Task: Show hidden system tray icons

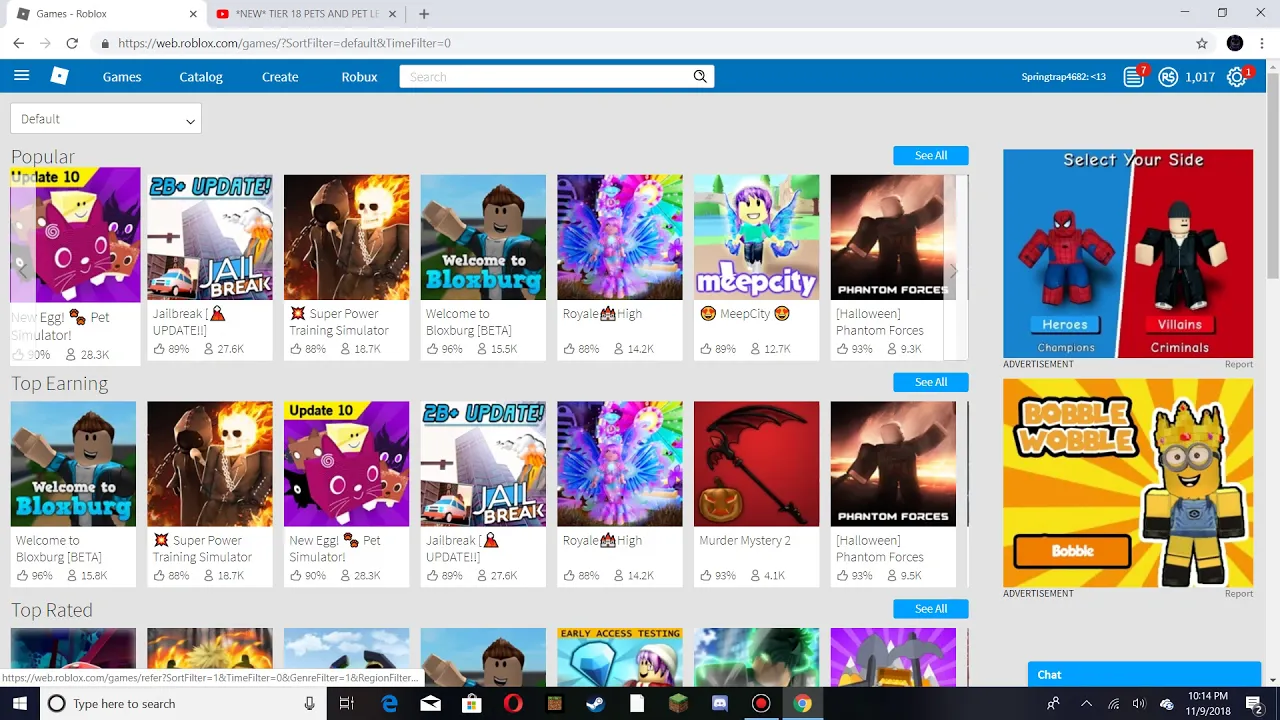Action: pos(1086,704)
